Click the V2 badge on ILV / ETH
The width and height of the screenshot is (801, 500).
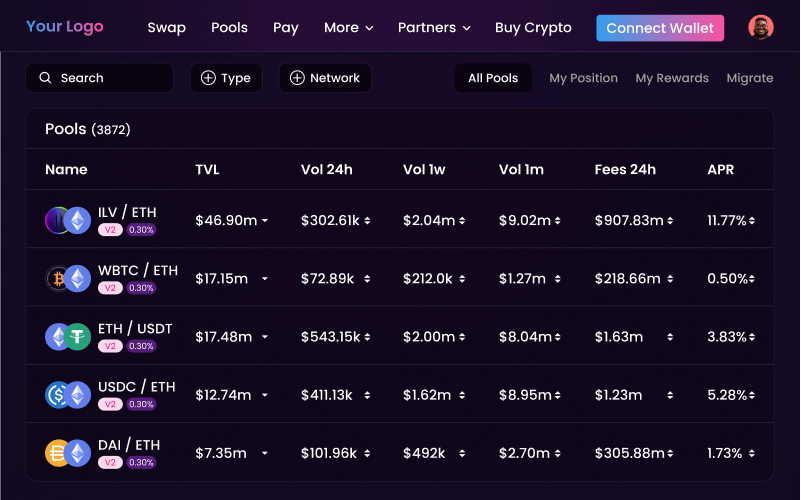pos(110,230)
